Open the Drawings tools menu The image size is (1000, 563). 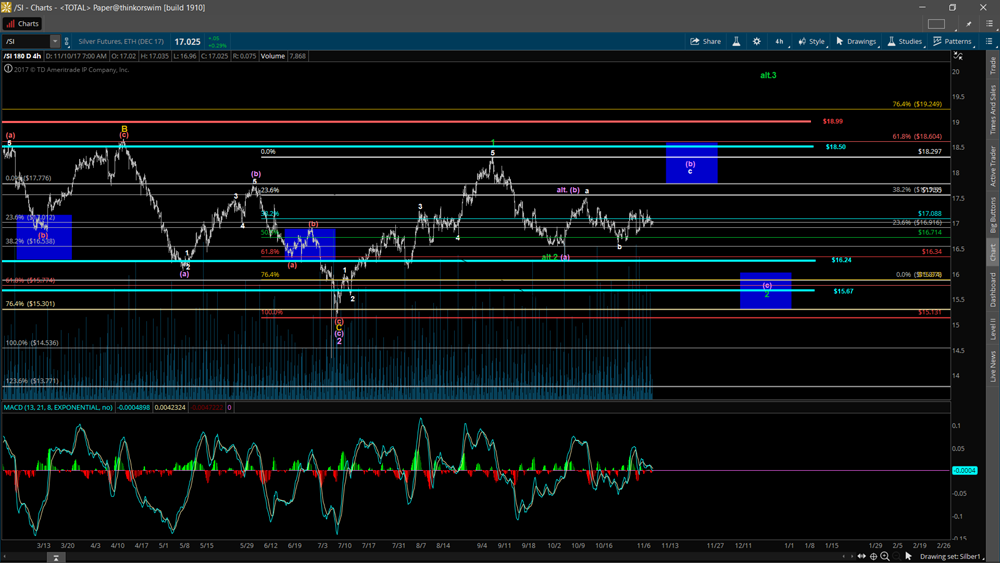pyautogui.click(x=855, y=41)
